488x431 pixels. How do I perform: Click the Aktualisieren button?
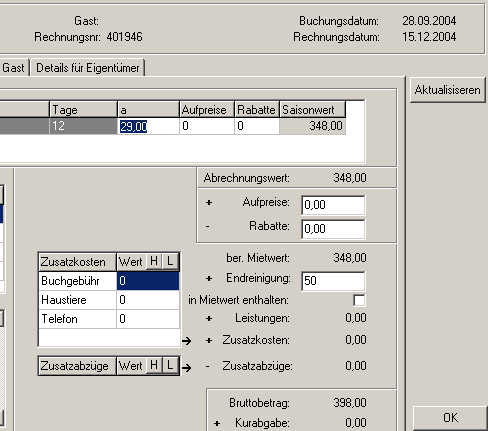[x=447, y=90]
